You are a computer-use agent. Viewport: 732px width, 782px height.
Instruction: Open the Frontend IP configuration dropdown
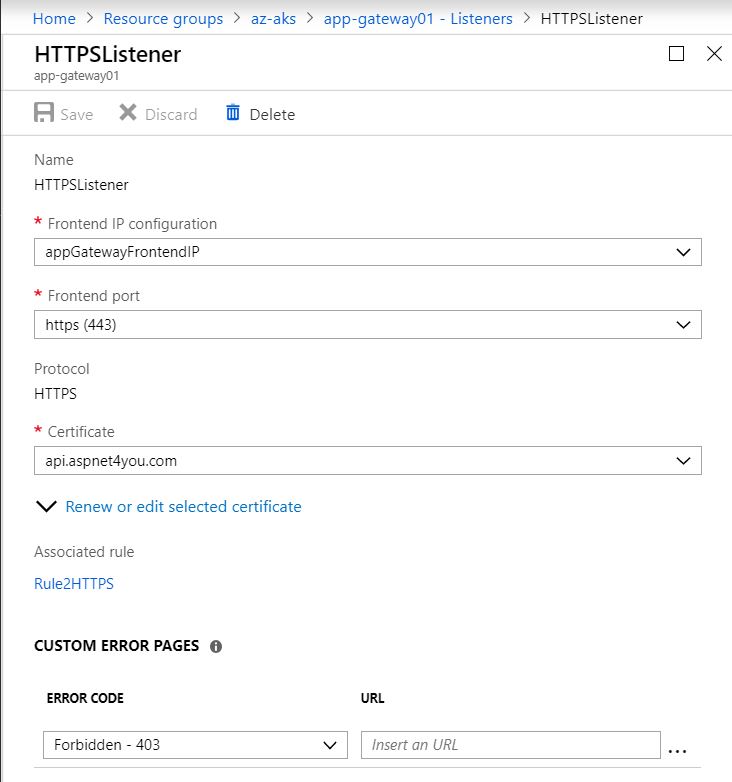click(x=367, y=252)
